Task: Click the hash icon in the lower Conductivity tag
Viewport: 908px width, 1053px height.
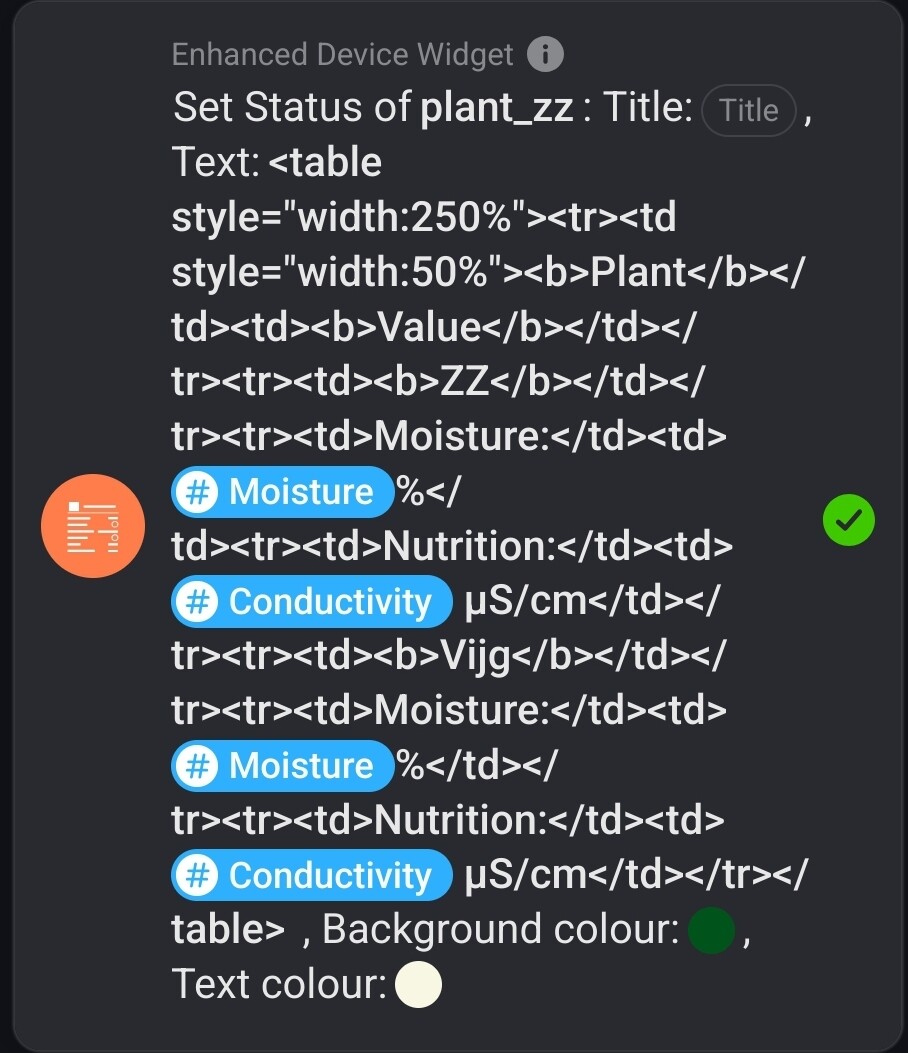Action: [199, 876]
